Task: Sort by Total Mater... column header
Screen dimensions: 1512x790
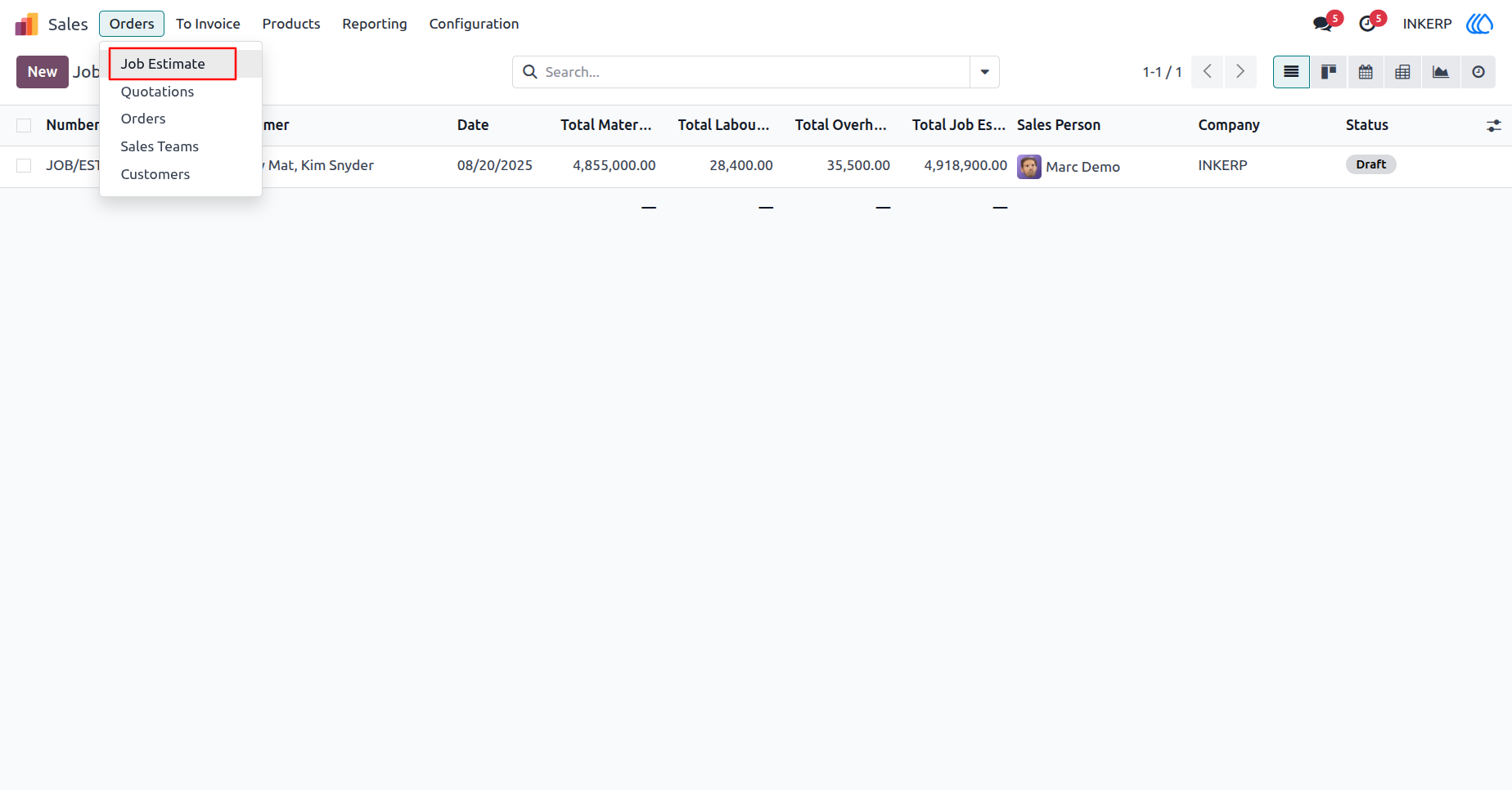Action: 606,125
